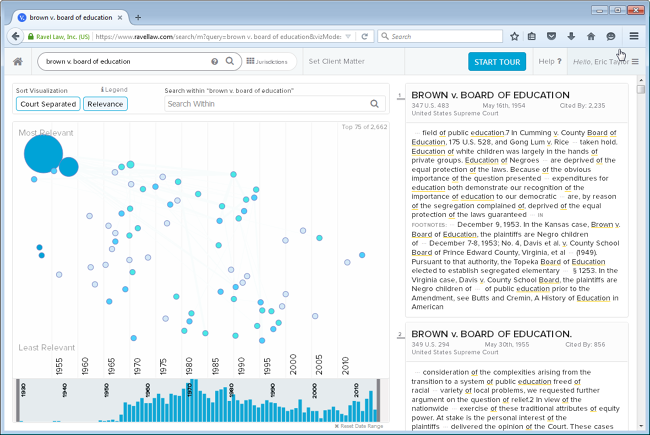The height and width of the screenshot is (435, 650).
Task: Click the '349 U.S. 294' citation
Action: [430, 345]
